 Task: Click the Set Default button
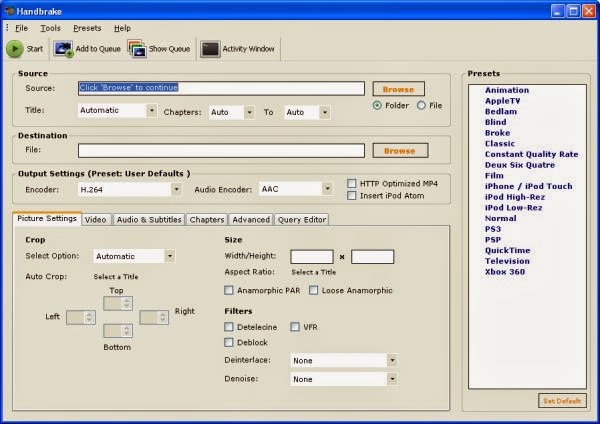pyautogui.click(x=562, y=401)
